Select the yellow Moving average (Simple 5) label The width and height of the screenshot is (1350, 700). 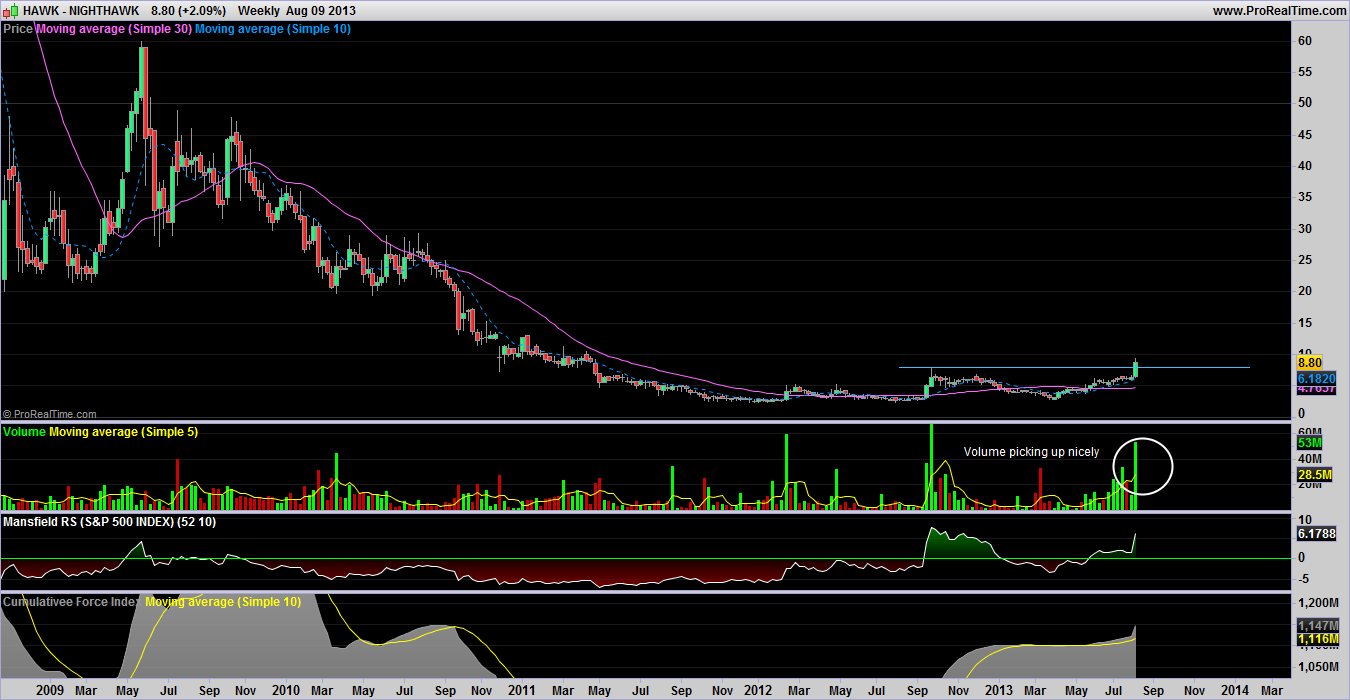[123, 431]
